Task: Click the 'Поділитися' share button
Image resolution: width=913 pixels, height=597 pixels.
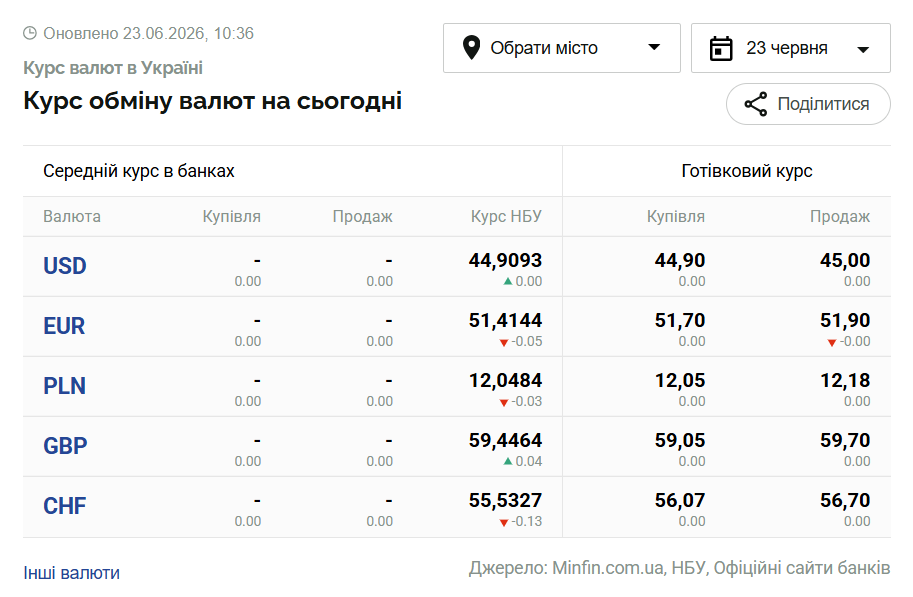Action: coord(808,104)
